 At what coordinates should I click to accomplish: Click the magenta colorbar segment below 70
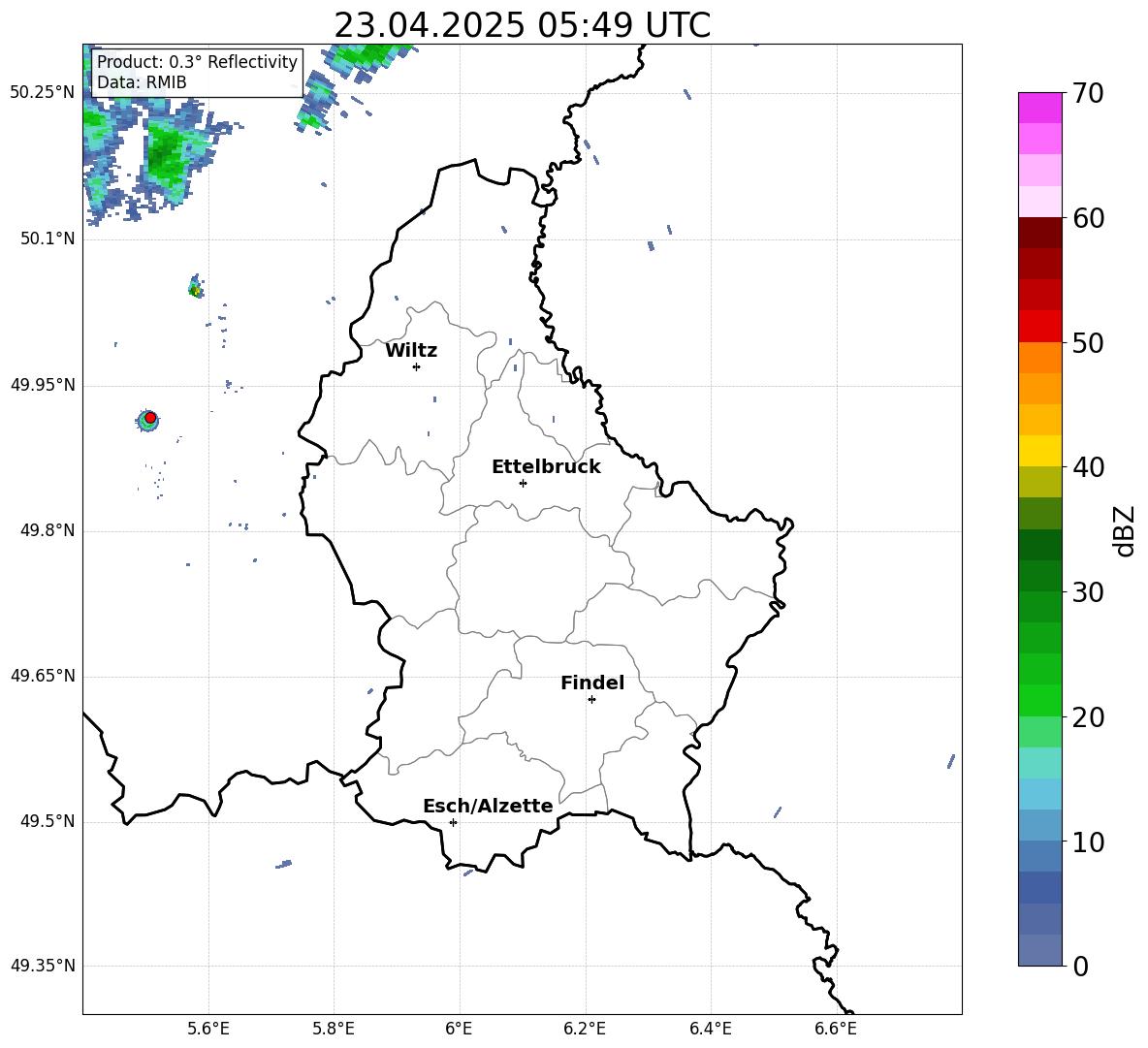click(1040, 109)
